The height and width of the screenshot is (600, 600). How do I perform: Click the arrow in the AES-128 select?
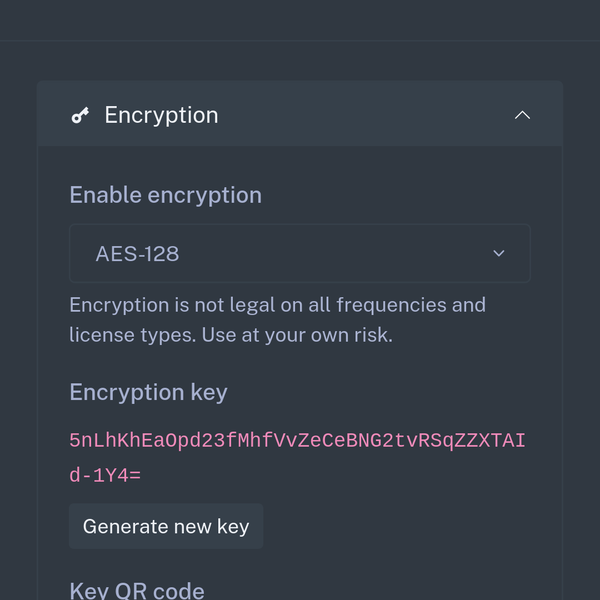click(499, 254)
